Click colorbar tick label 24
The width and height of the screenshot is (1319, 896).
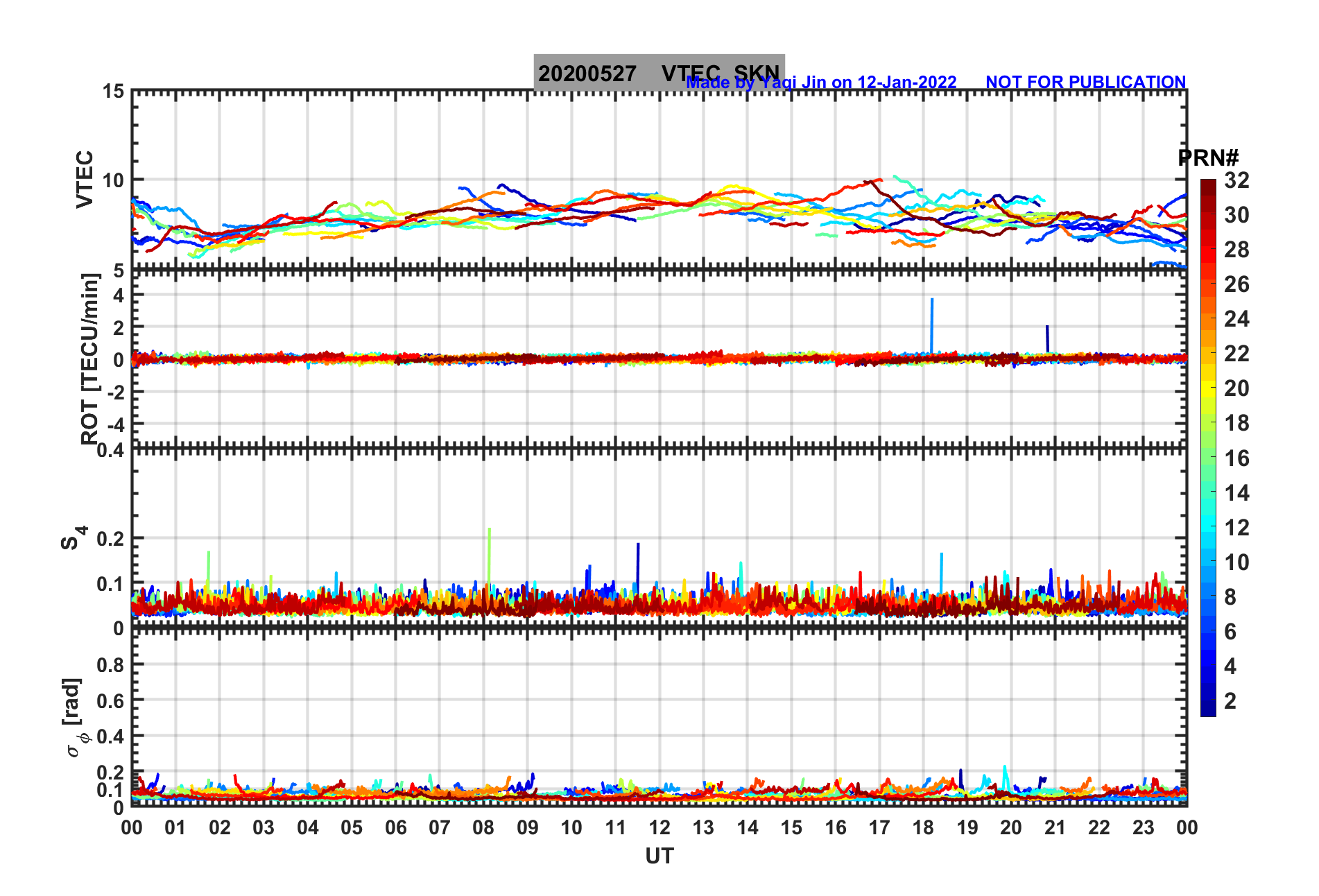(1236, 319)
